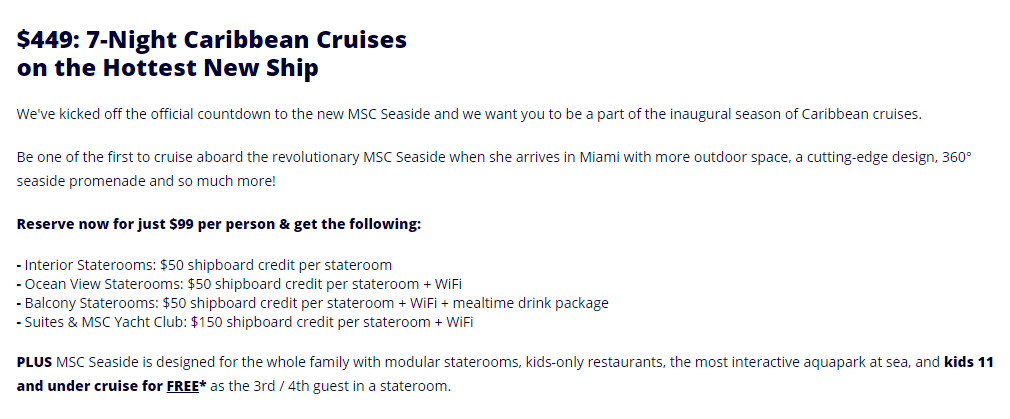Click the Balcony Staterooms list item

[x=312, y=303]
